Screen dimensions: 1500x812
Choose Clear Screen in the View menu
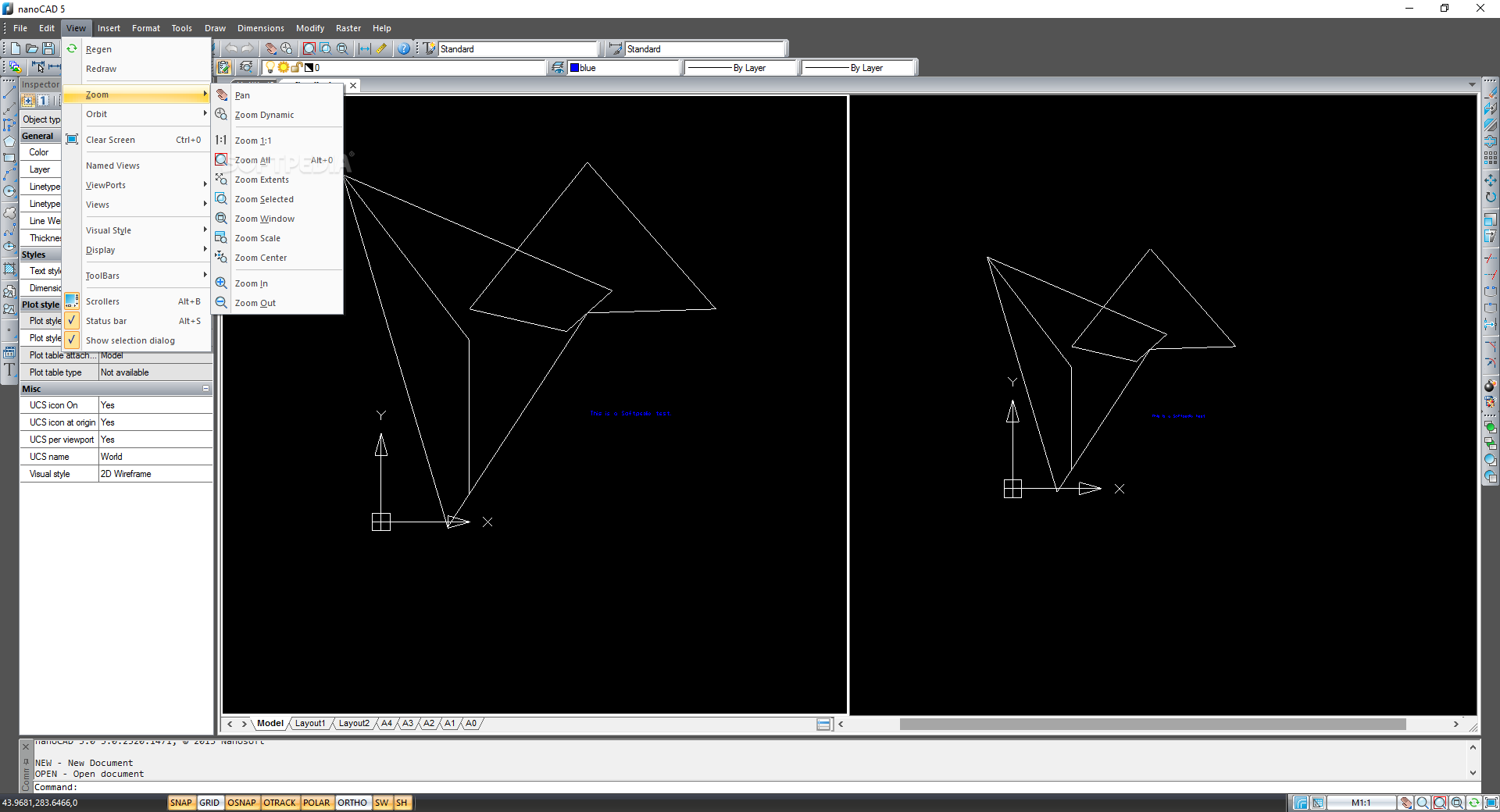(137, 140)
